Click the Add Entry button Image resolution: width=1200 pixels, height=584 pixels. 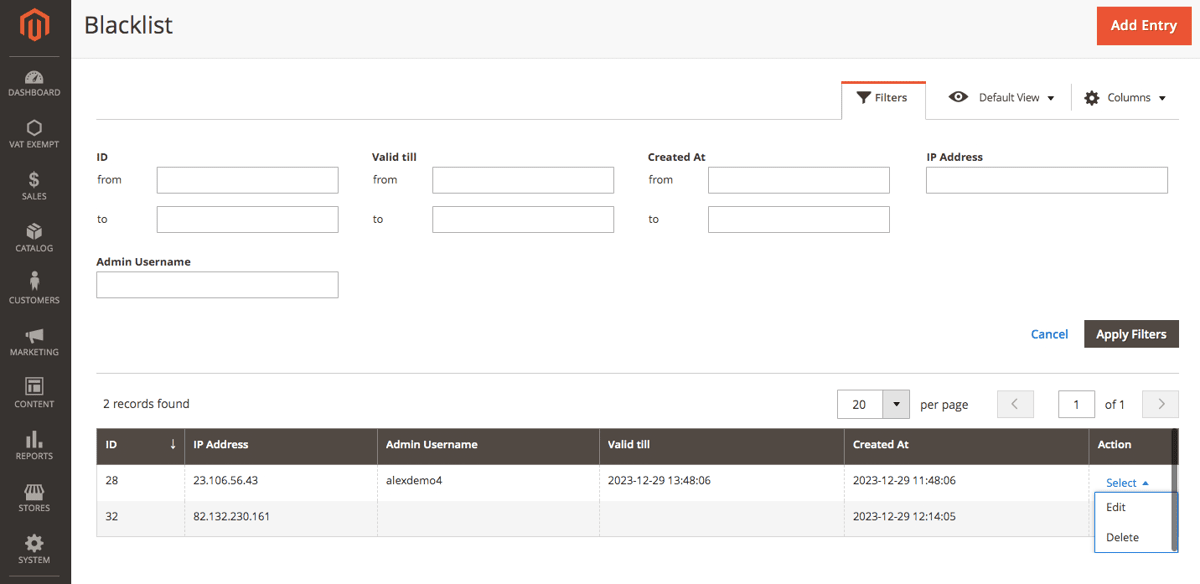[1143, 26]
